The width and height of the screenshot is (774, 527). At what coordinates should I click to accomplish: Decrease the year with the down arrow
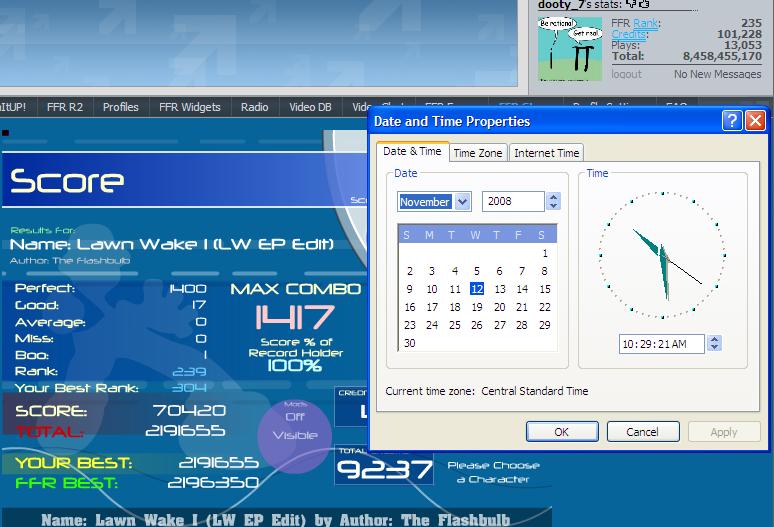[x=553, y=205]
